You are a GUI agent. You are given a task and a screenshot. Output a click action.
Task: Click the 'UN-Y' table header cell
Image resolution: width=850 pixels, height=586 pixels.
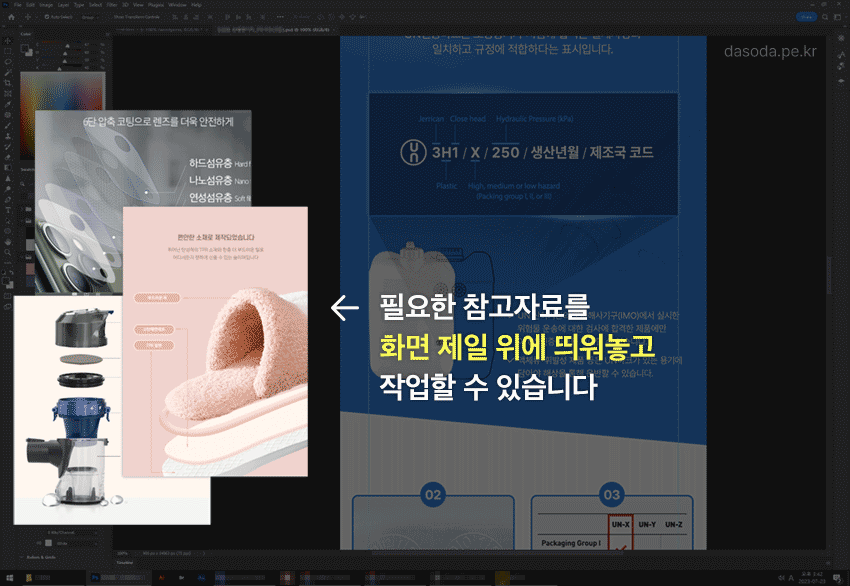click(x=647, y=525)
